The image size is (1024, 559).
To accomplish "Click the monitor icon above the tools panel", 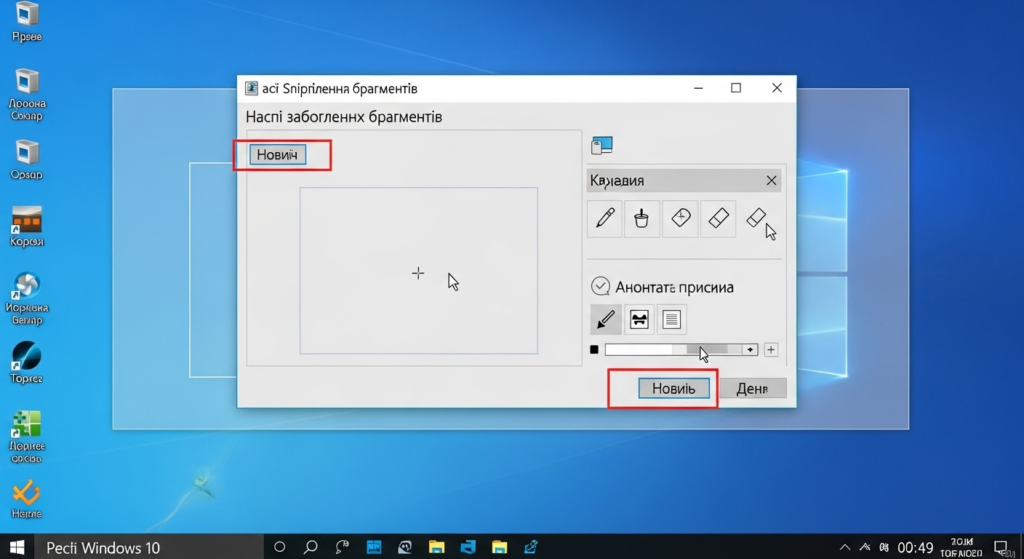I will [601, 146].
